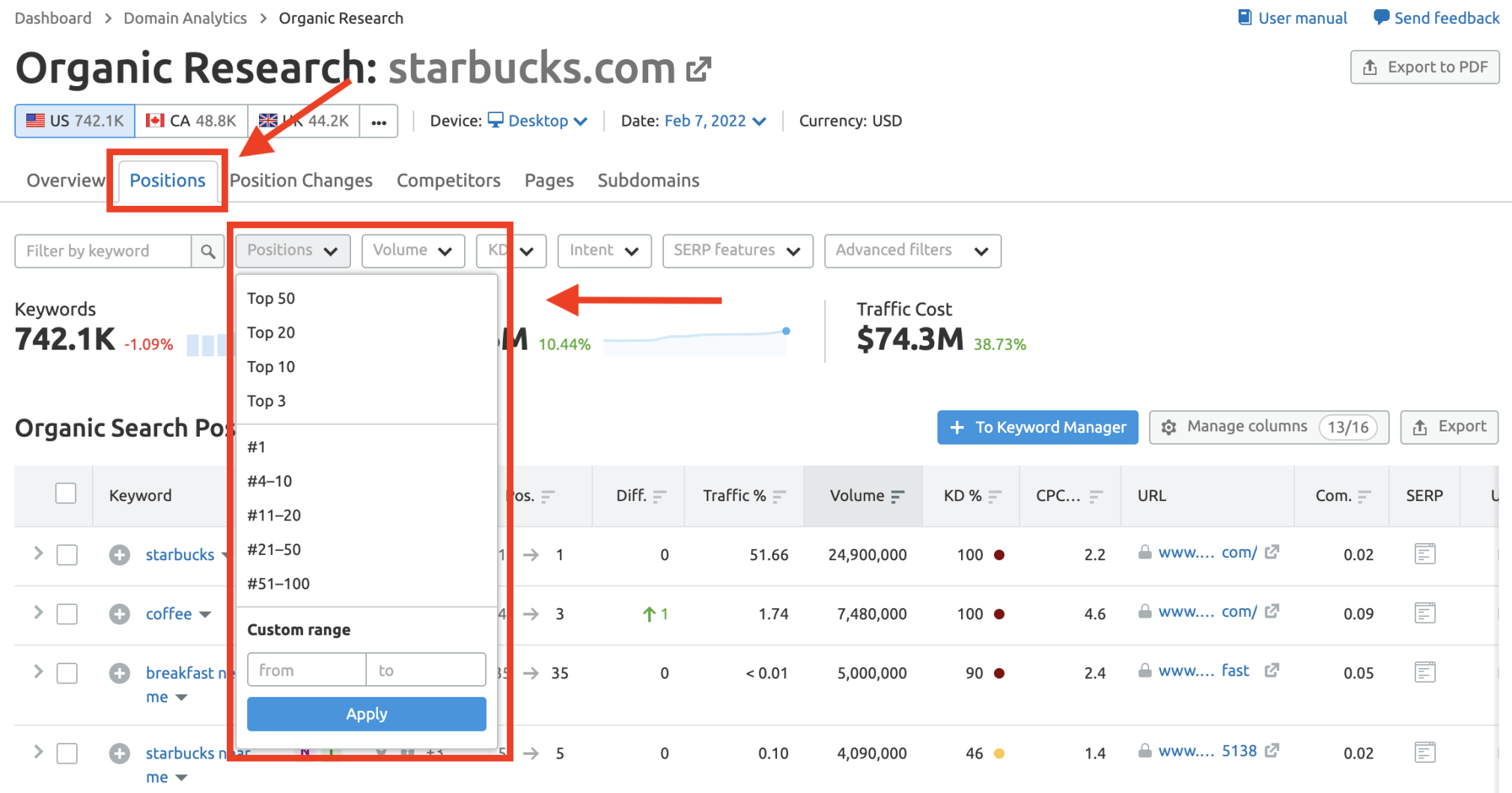Select the CA 48.8K database button
Screen dimensions: 1512x793
point(191,121)
